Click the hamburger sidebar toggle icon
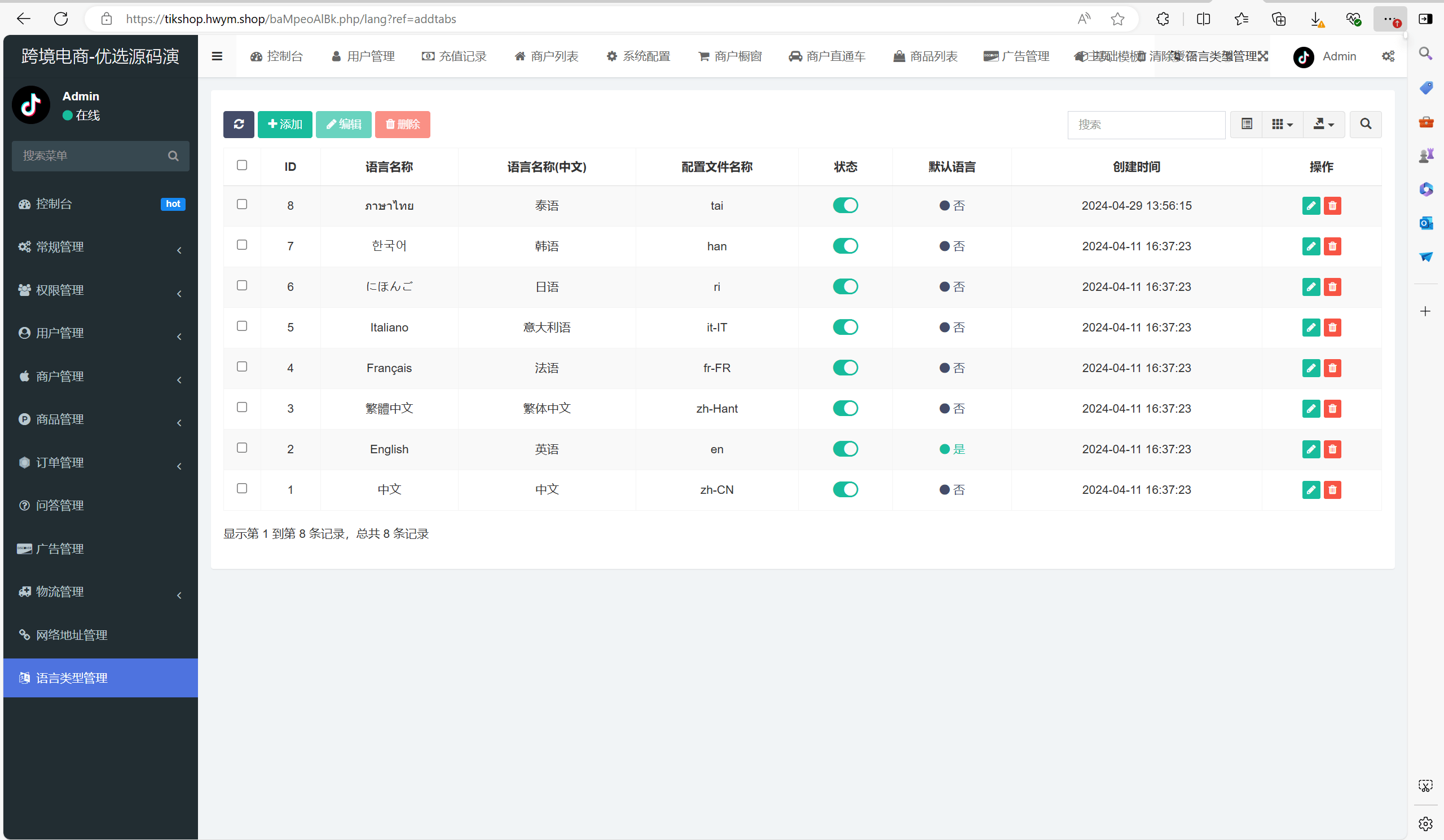Viewport: 1444px width, 840px height. [x=217, y=56]
